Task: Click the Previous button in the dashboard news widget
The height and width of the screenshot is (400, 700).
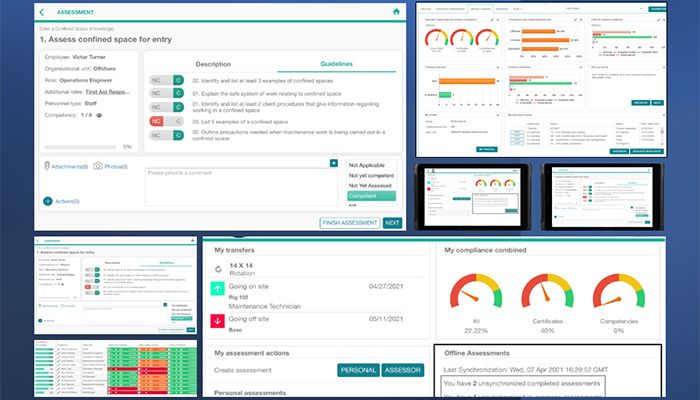Action: (x=641, y=103)
